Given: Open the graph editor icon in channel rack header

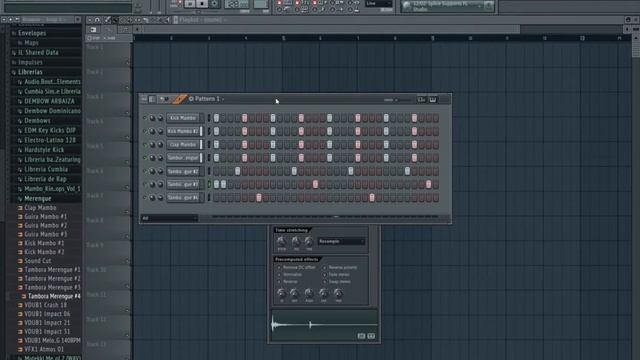Looking at the screenshot, I should point(422,100).
